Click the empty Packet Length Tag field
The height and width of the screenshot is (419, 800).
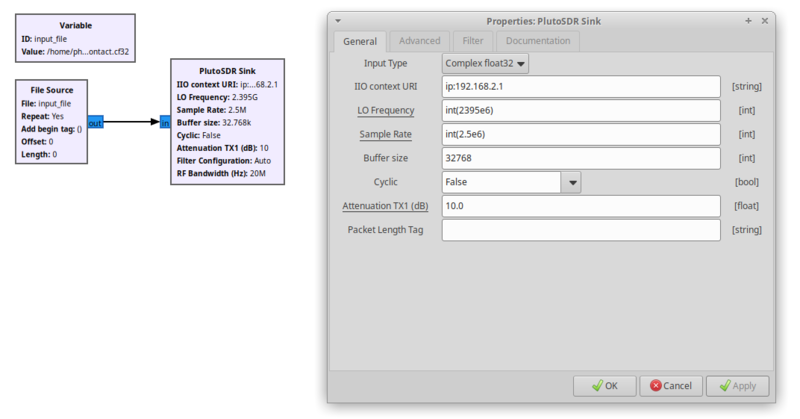click(580, 230)
